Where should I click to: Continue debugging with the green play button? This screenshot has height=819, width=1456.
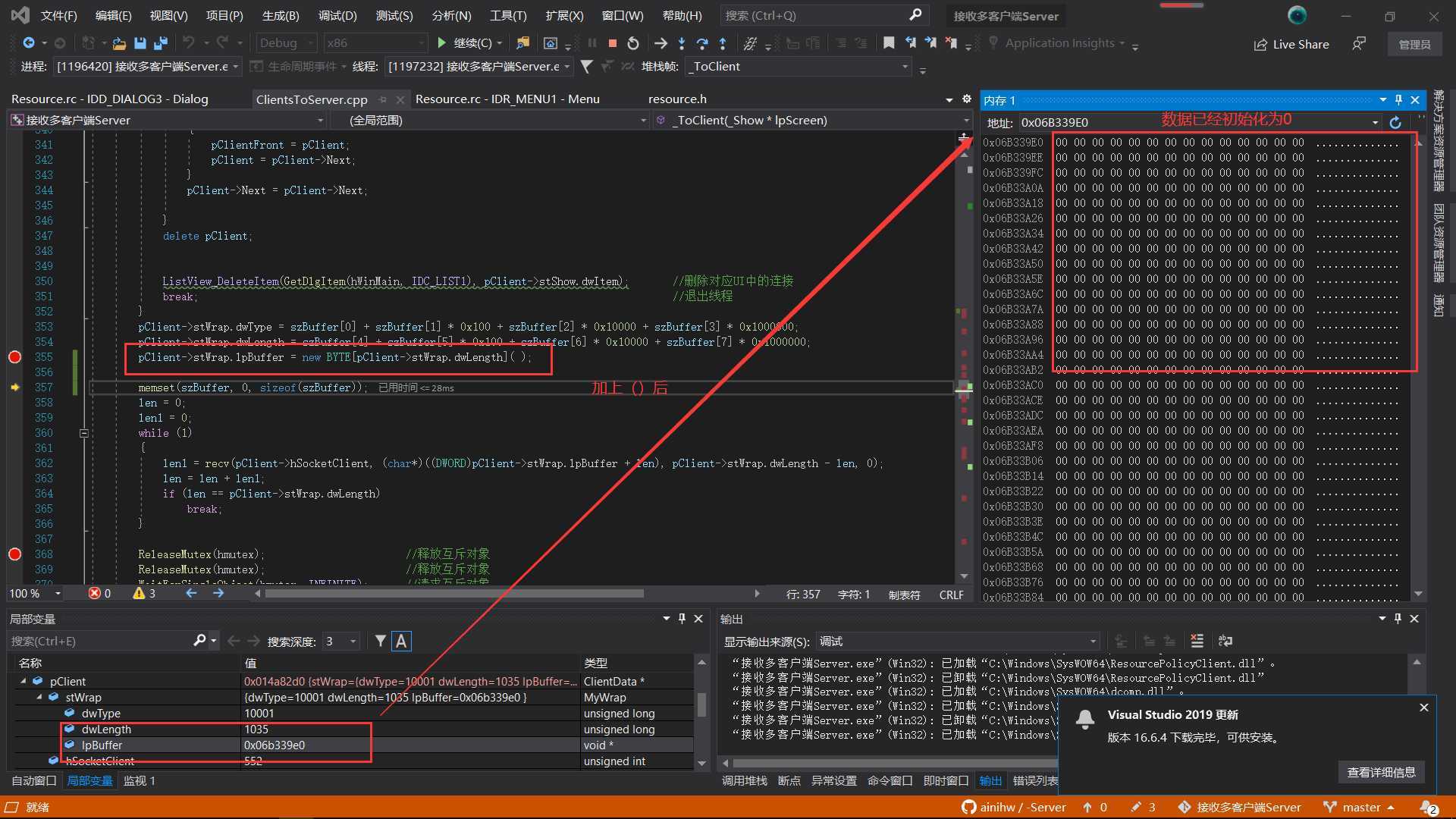tap(442, 43)
